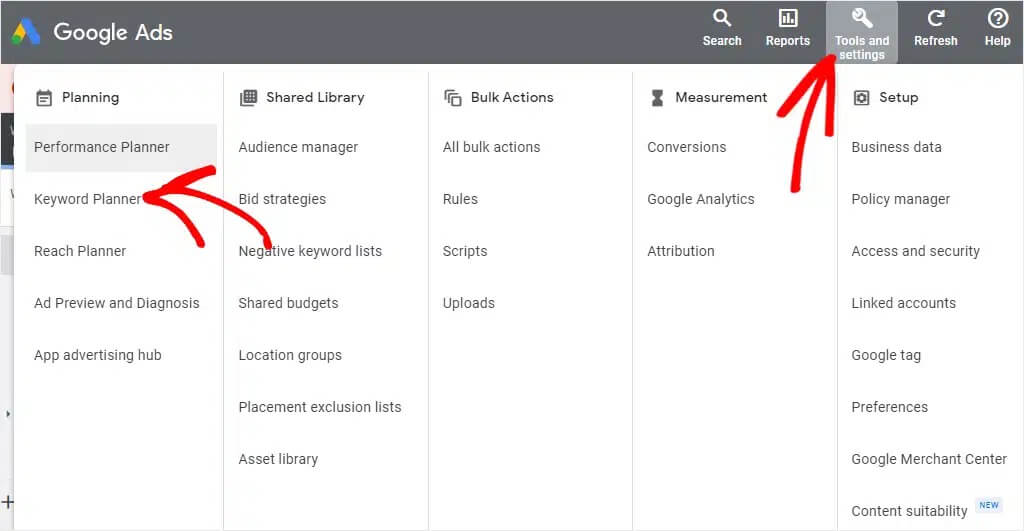
Task: Open Negative keyword lists
Action: (x=310, y=251)
